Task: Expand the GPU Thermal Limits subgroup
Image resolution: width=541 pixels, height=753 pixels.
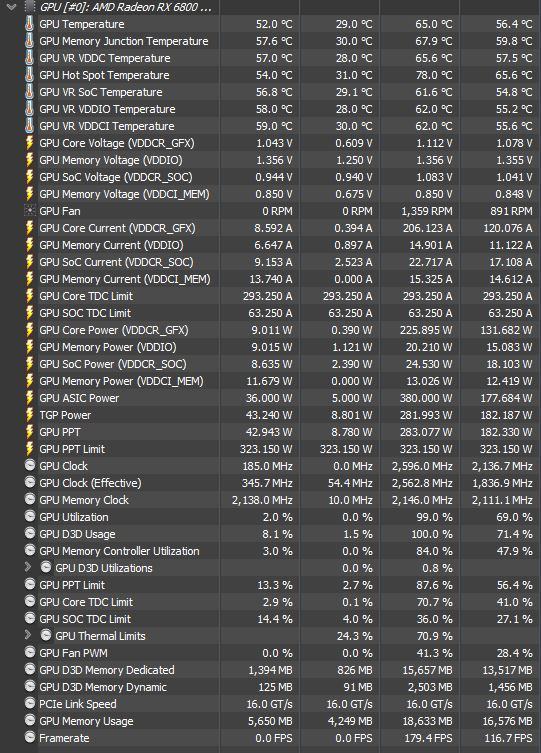Action: (x=28, y=635)
